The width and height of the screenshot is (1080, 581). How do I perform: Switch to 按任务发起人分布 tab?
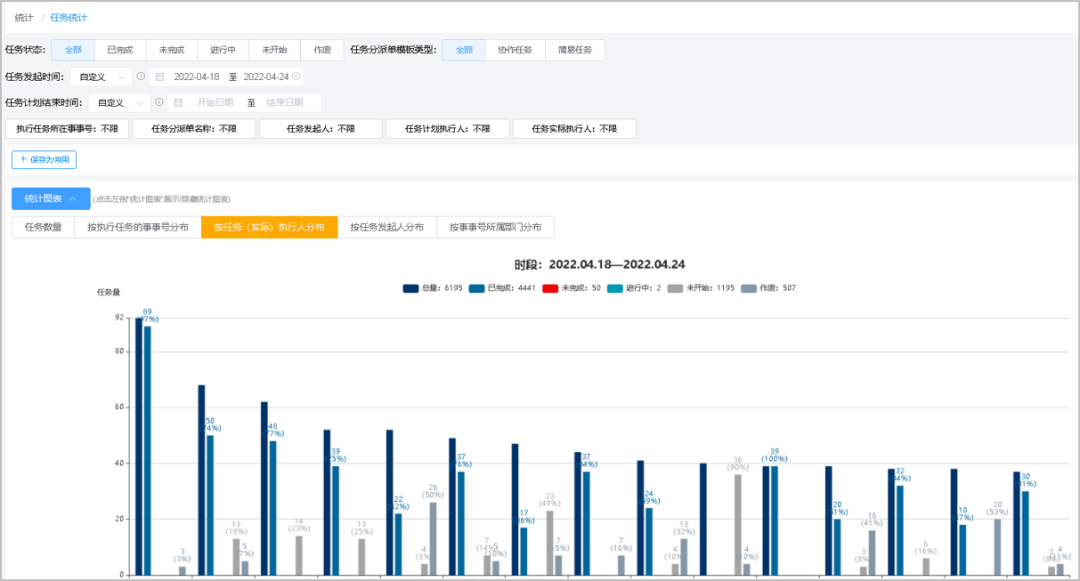[386, 227]
